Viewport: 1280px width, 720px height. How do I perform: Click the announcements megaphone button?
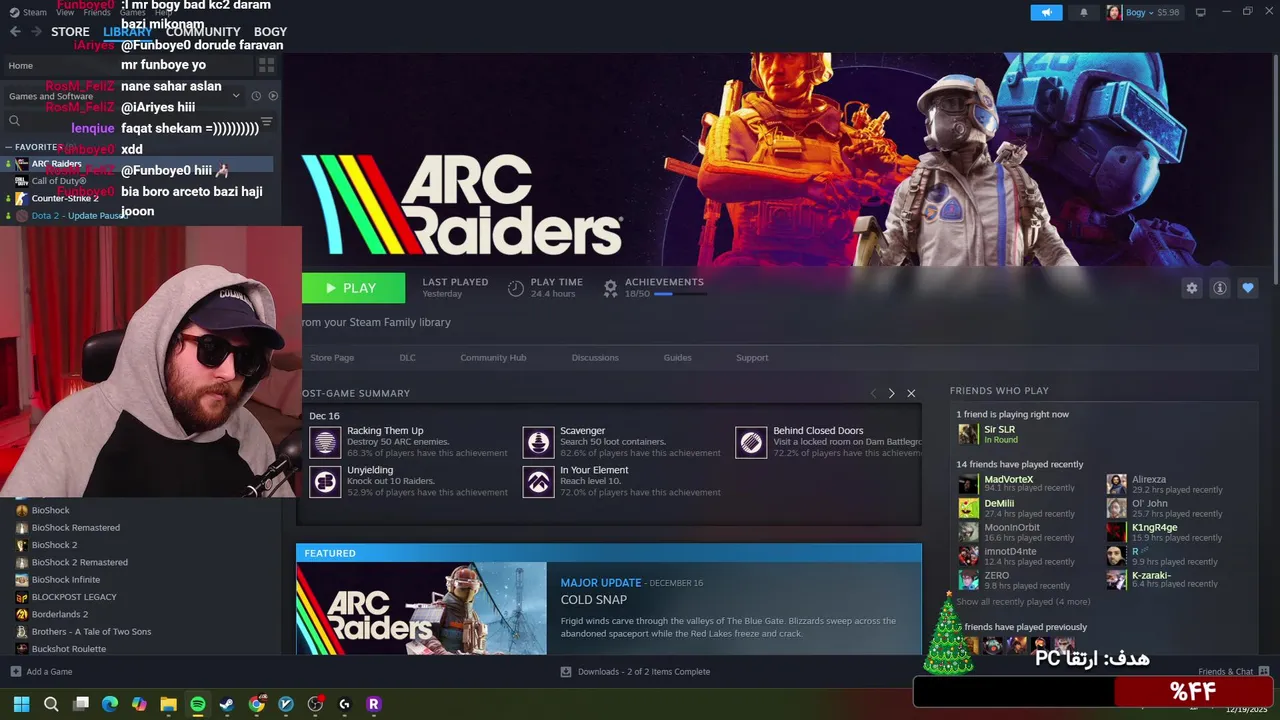1046,12
